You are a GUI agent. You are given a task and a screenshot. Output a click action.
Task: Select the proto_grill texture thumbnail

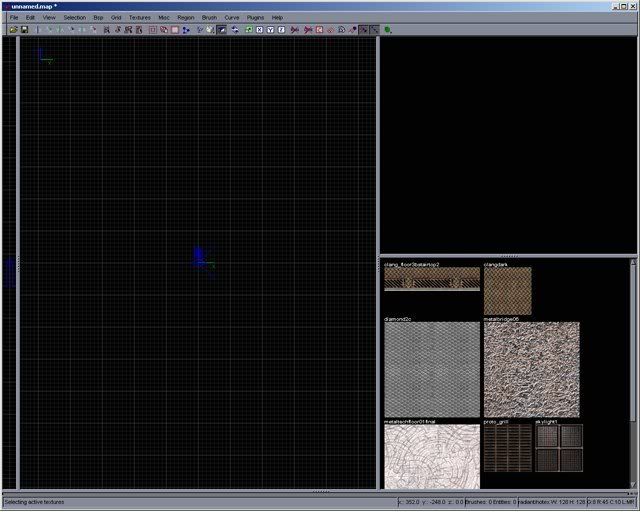(x=508, y=448)
